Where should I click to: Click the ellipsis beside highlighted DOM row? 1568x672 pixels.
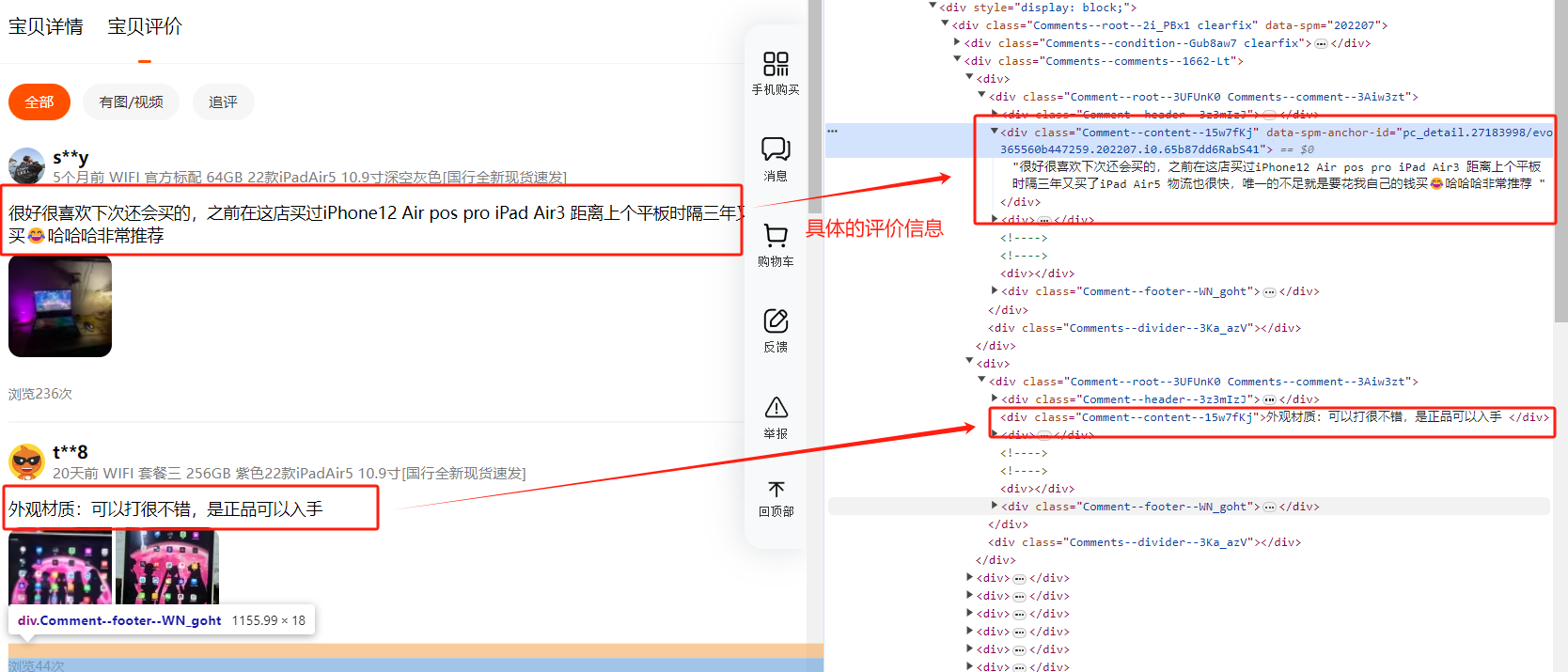pyautogui.click(x=832, y=132)
